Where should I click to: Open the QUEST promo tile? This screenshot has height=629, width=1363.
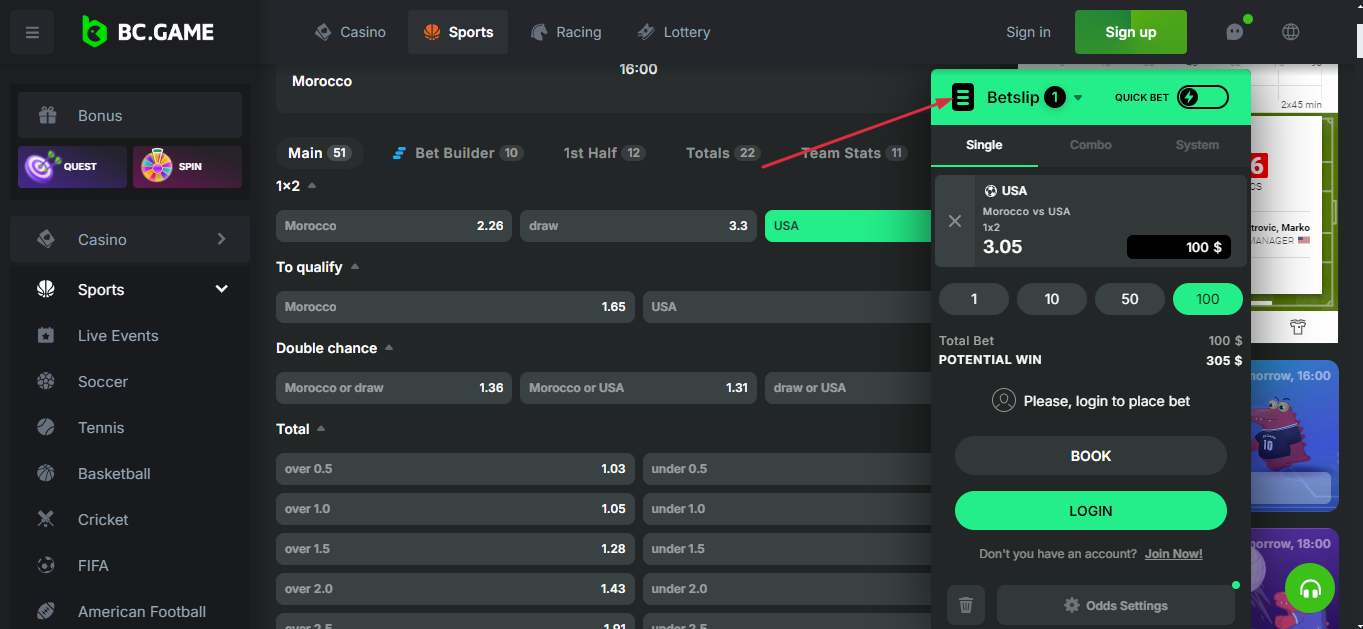72,167
